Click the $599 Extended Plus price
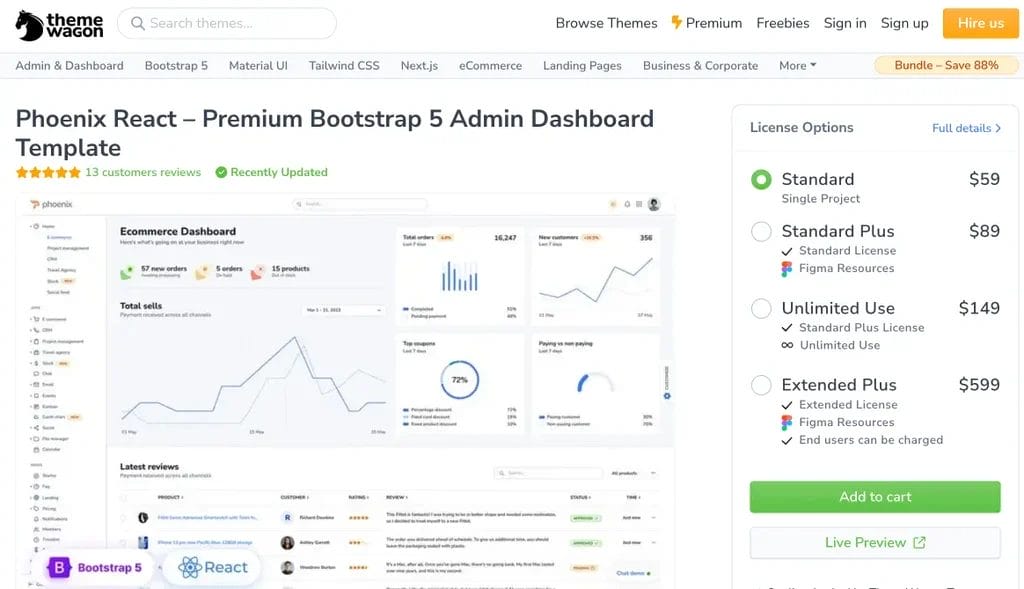 point(979,385)
